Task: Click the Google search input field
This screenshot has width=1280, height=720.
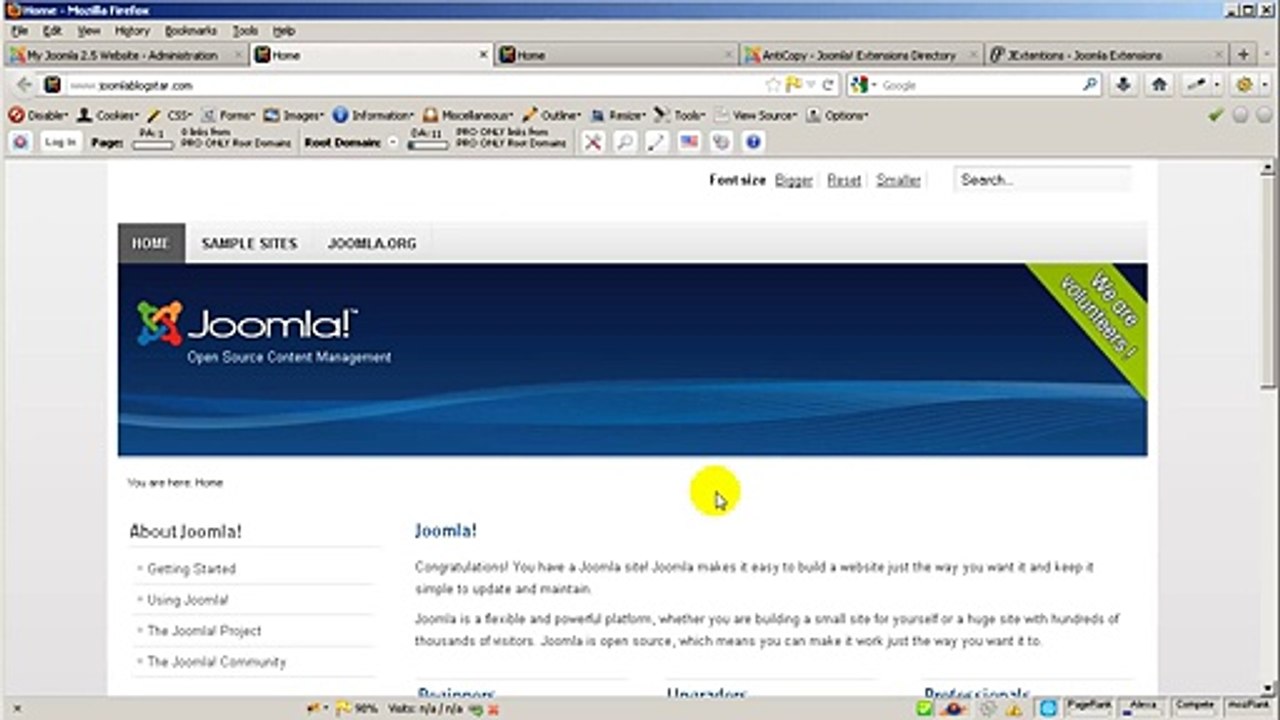Action: [976, 85]
